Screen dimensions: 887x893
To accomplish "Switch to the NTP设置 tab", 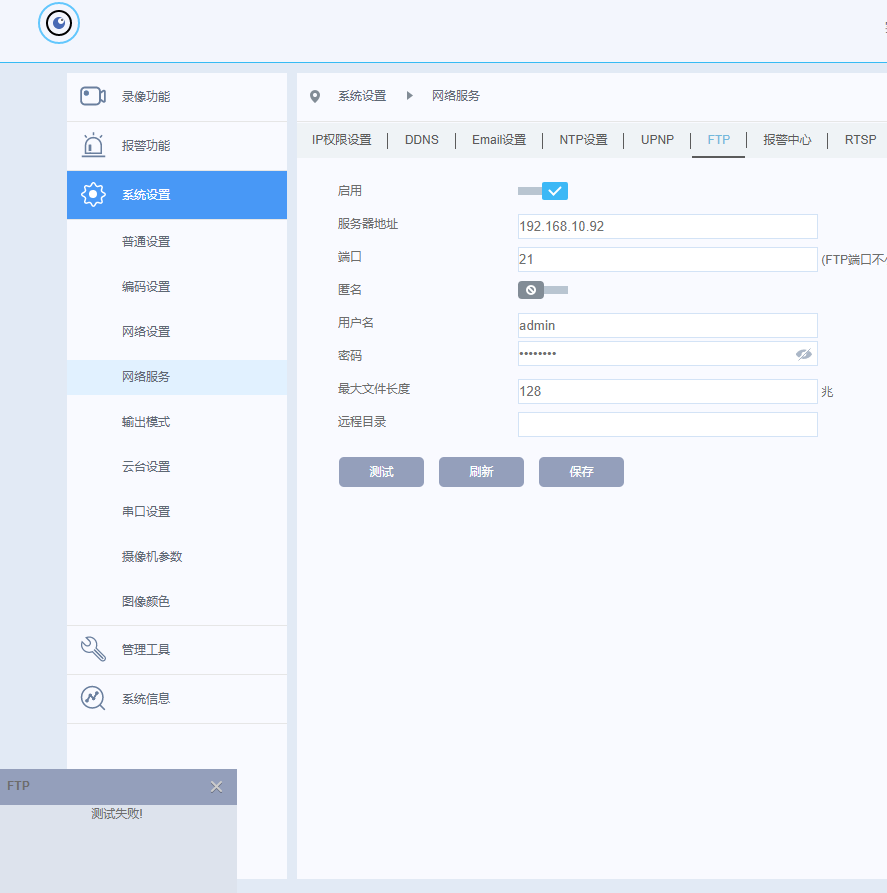I will click(583, 140).
